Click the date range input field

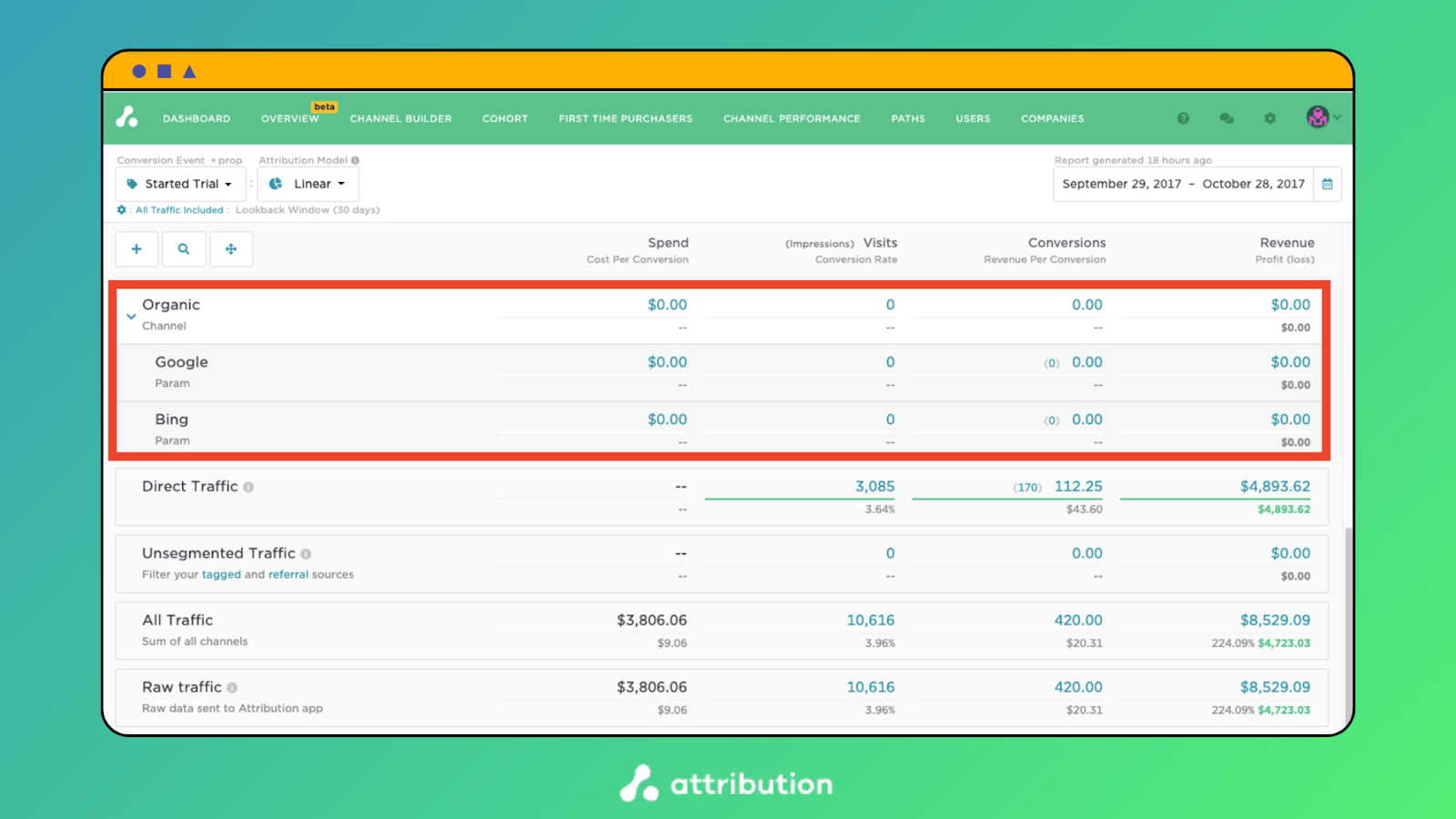click(1183, 184)
